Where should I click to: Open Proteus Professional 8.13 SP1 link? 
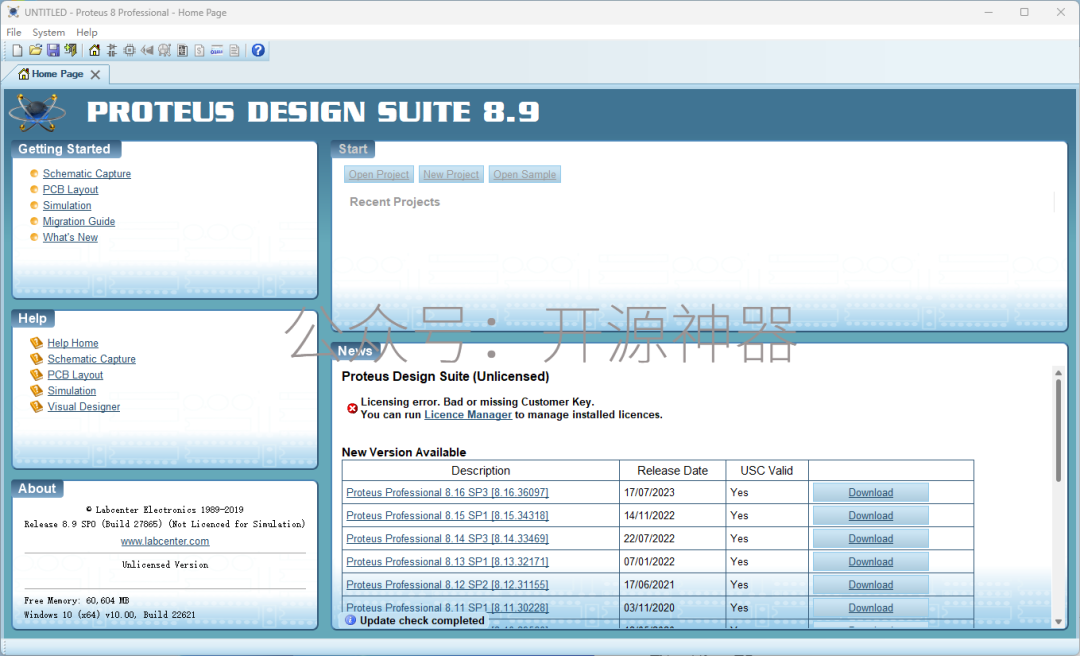click(448, 562)
